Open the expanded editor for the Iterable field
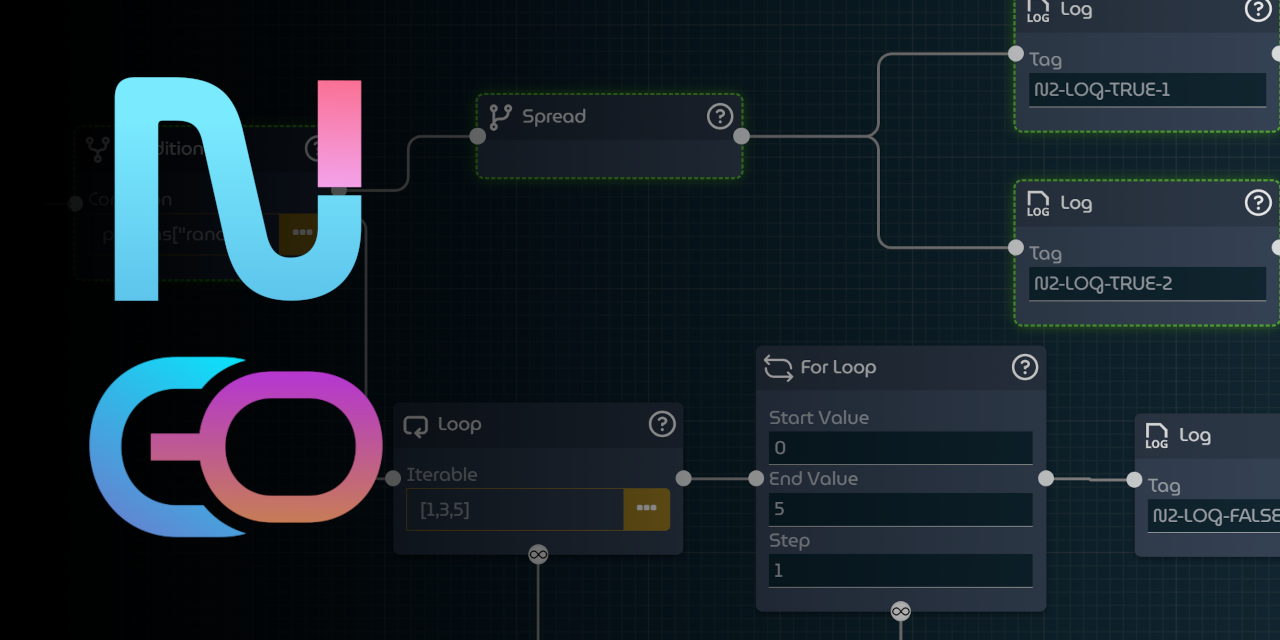Image resolution: width=1280 pixels, height=640 pixels. pos(646,509)
